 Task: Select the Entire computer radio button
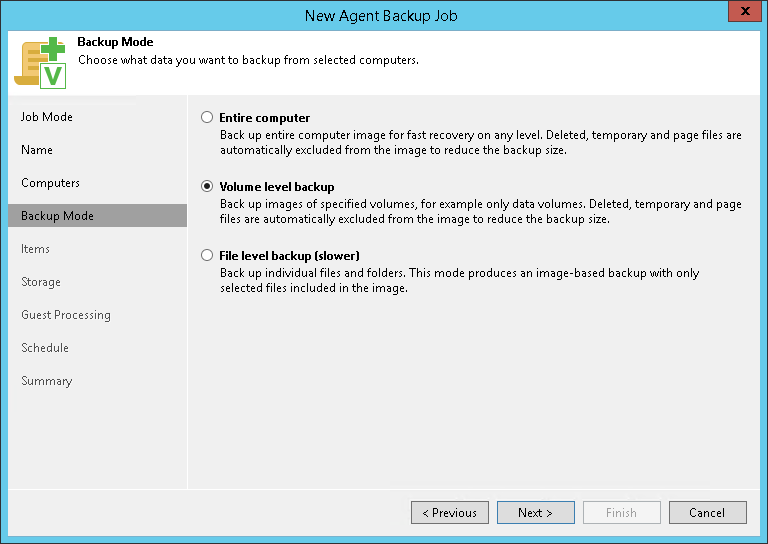tap(207, 117)
